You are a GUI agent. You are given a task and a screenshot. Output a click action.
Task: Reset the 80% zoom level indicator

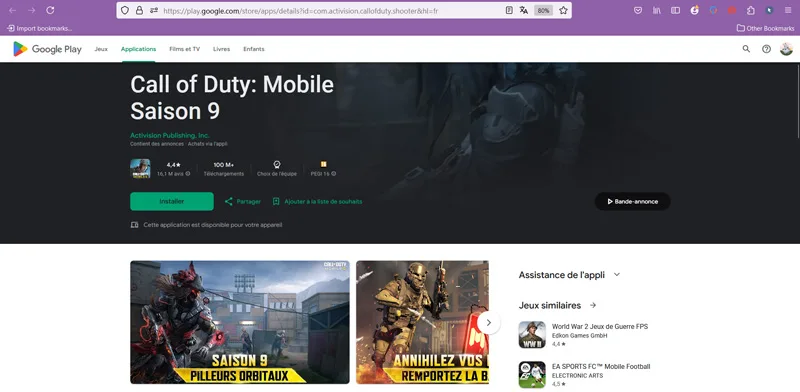coord(543,10)
